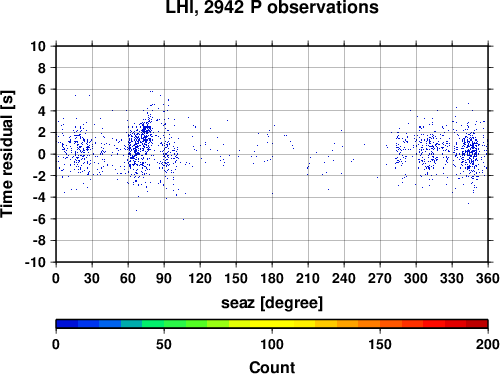Click the Time residual [s] axis label
The image size is (500, 374).
[x=7, y=154]
